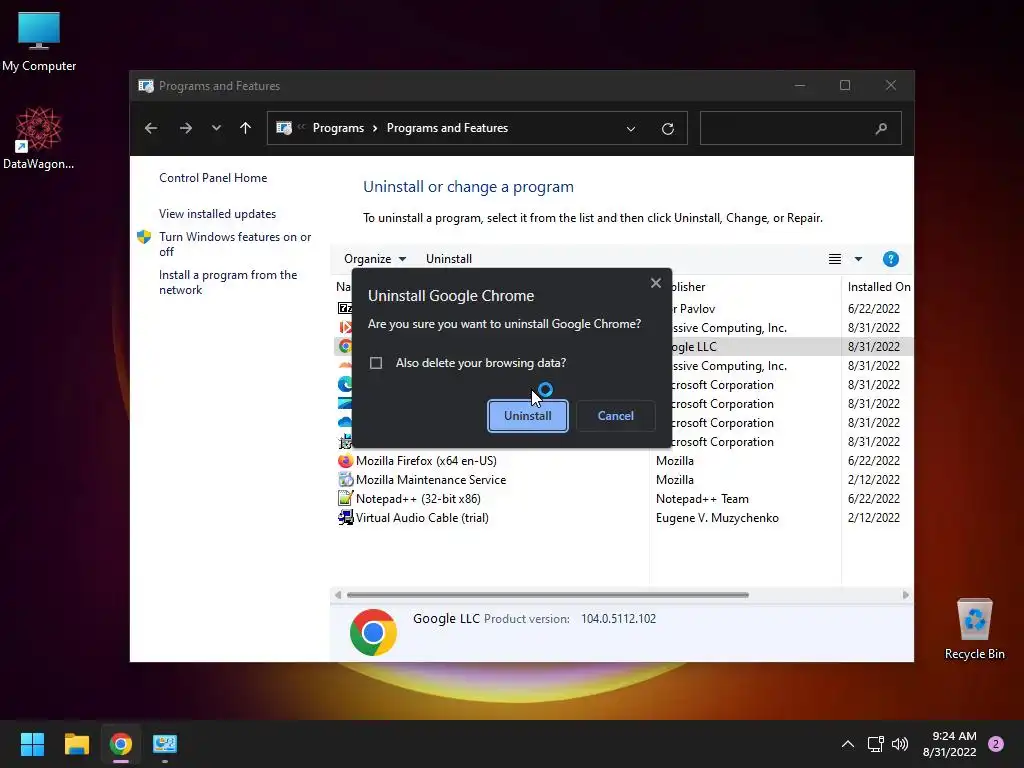This screenshot has height=768, width=1024.
Task: Open network status tray icon
Action: point(875,744)
